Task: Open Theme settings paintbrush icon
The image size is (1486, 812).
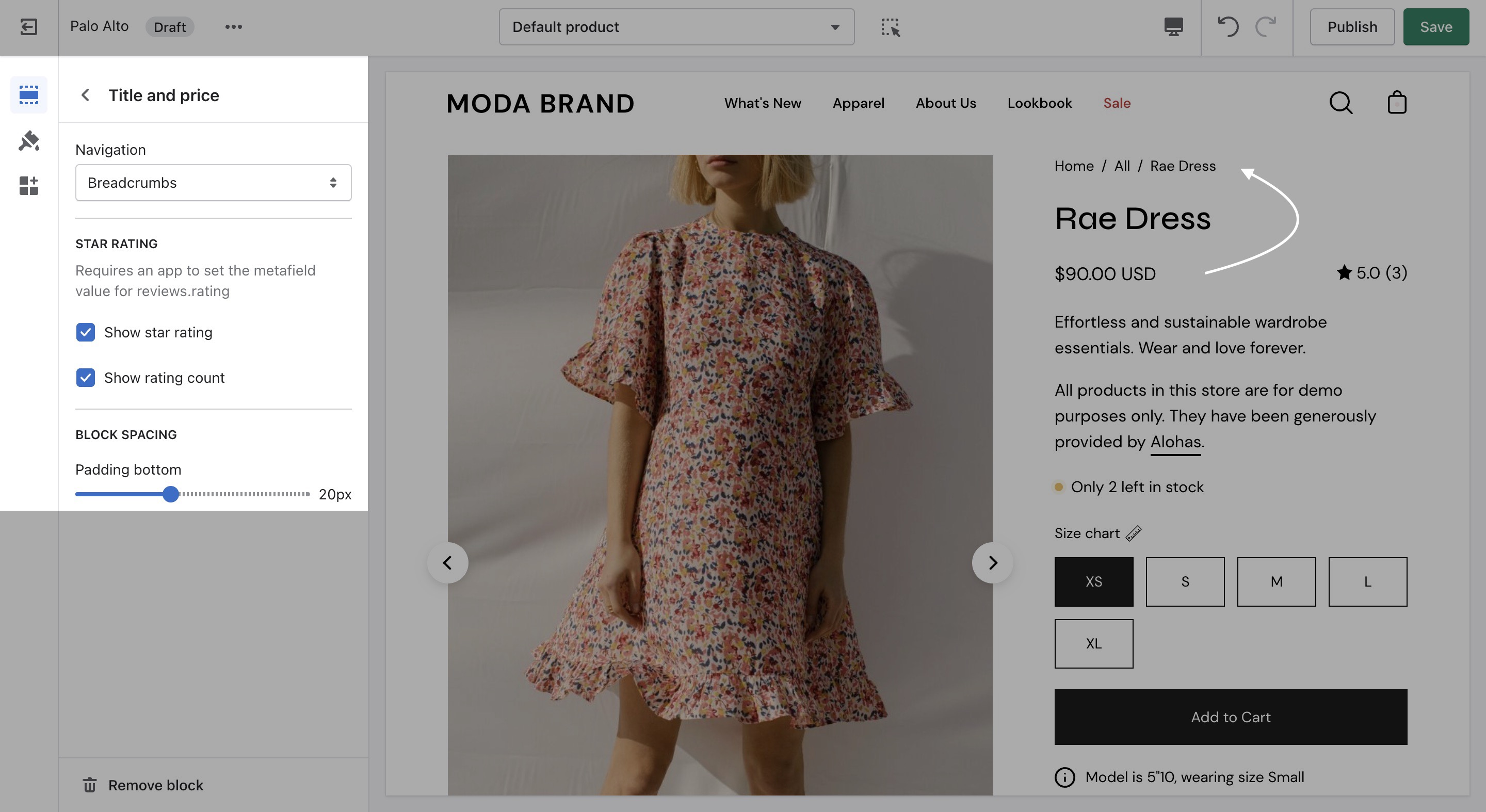Action: 28,140
